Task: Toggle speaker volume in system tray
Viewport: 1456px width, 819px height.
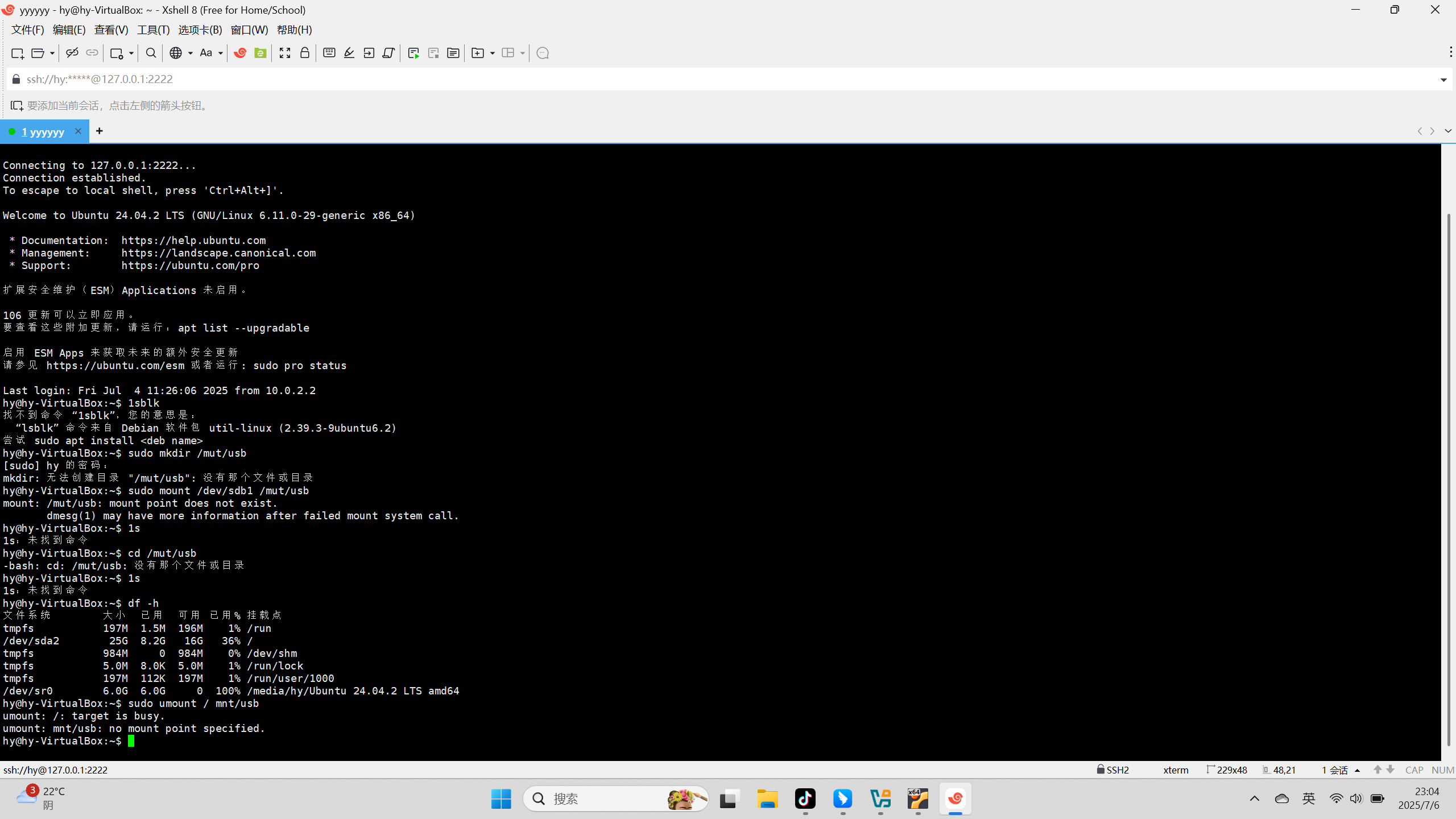Action: (x=1356, y=799)
